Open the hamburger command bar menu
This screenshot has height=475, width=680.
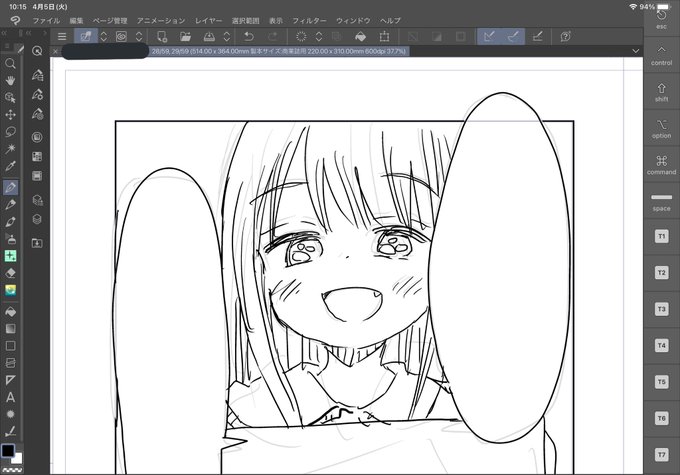[x=62, y=36]
